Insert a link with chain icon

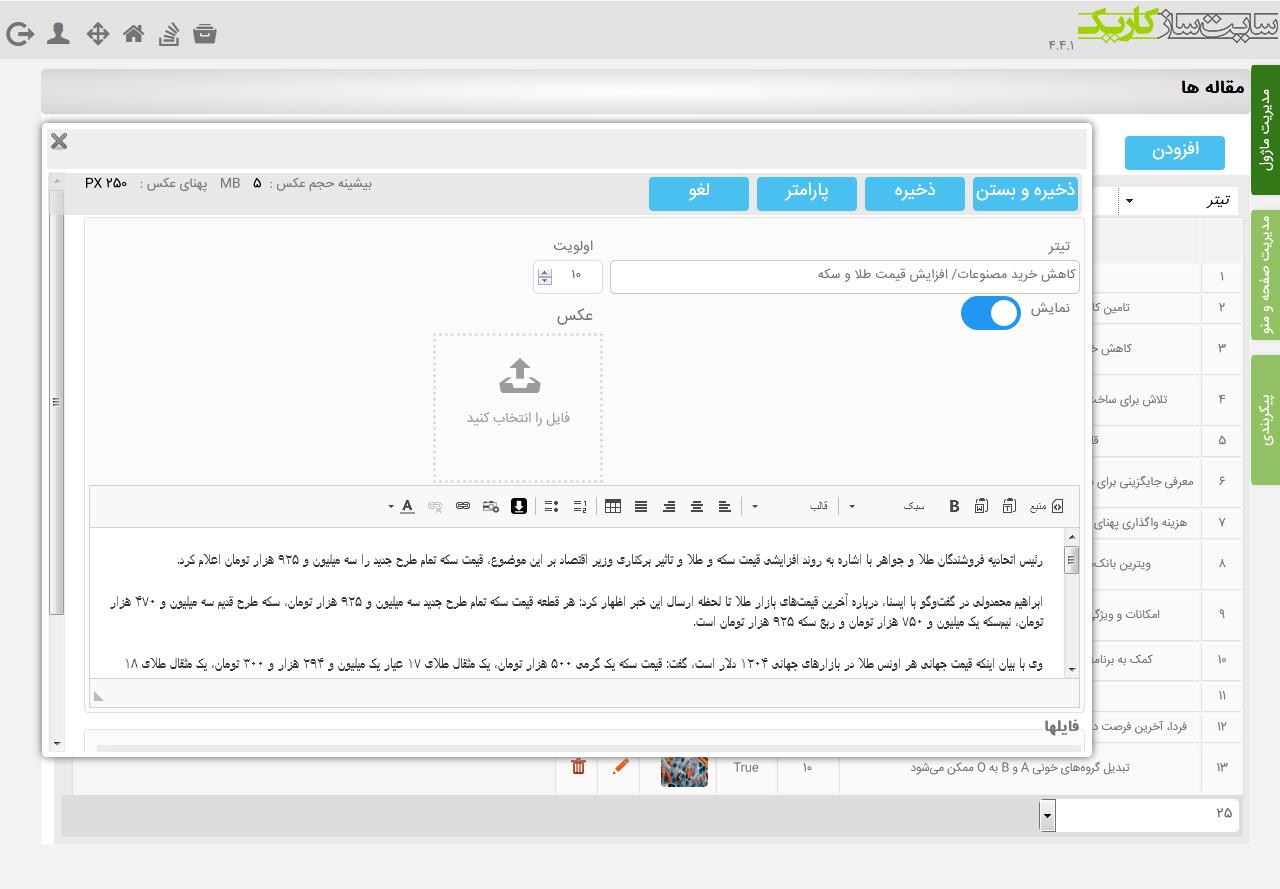(x=462, y=506)
